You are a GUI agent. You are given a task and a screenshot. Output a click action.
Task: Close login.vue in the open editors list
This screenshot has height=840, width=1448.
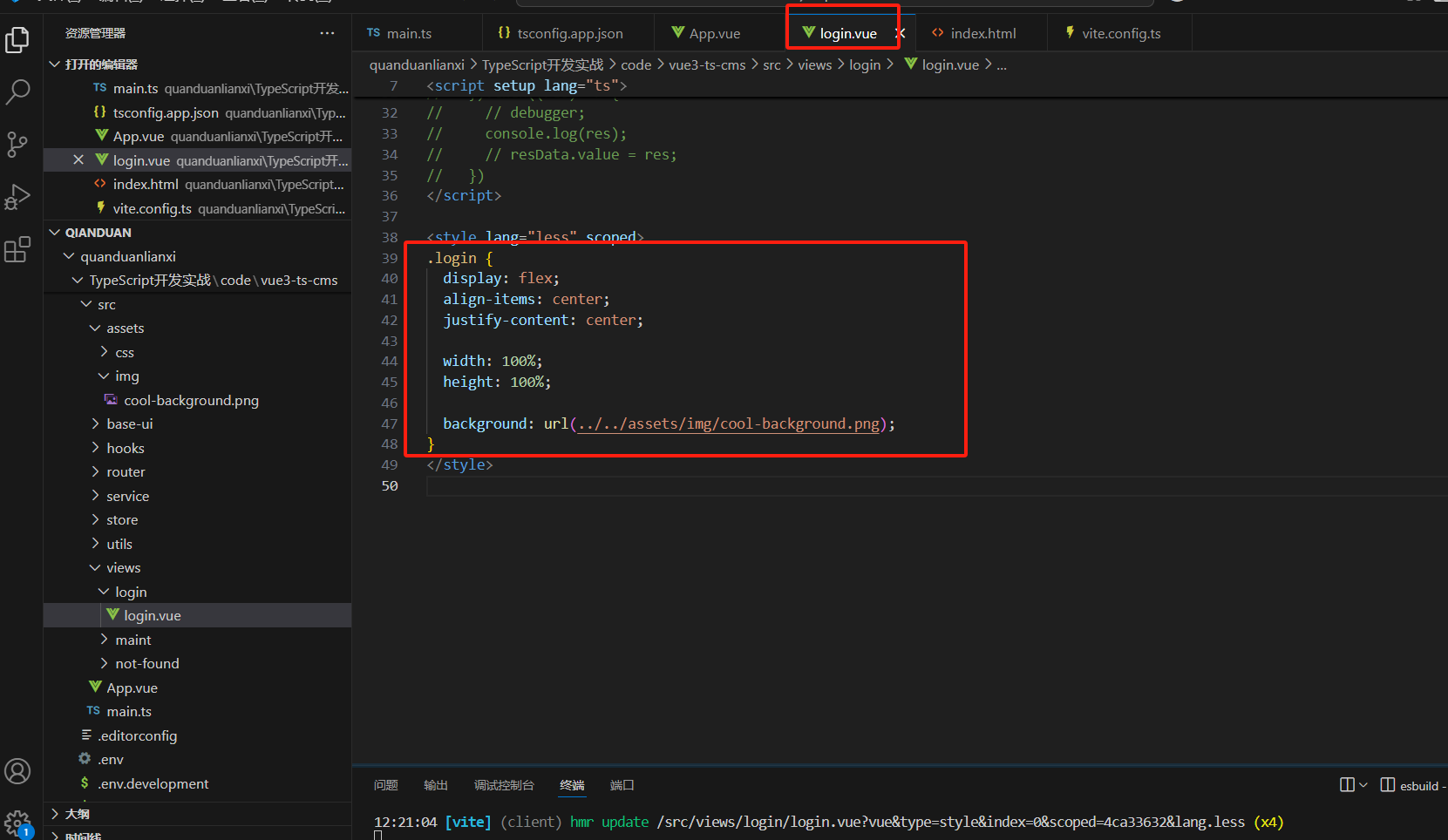78,159
